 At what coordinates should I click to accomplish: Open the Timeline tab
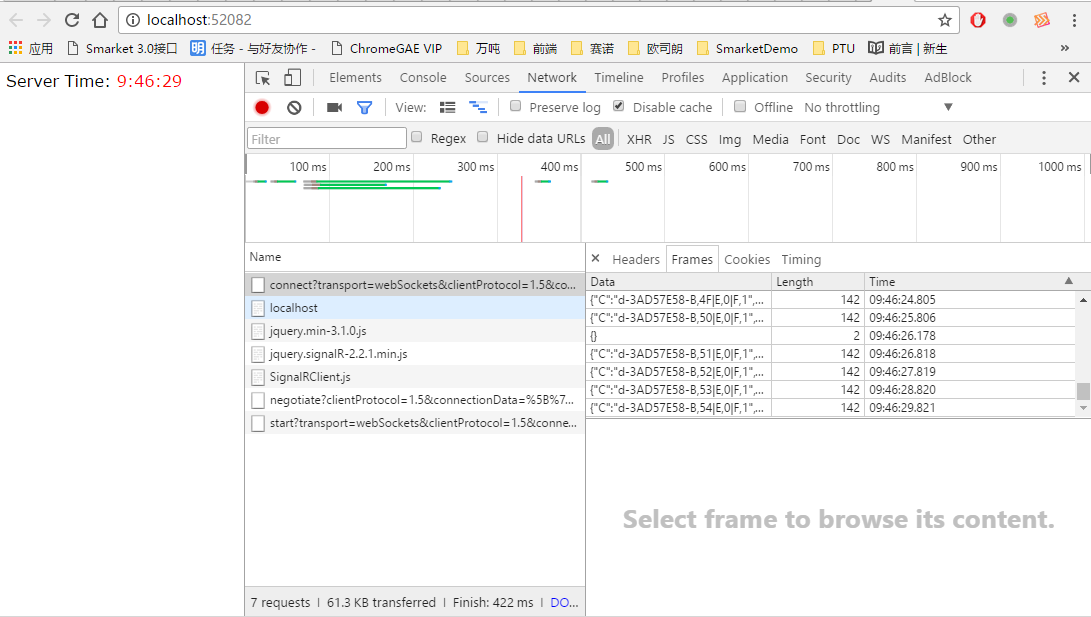(x=619, y=78)
